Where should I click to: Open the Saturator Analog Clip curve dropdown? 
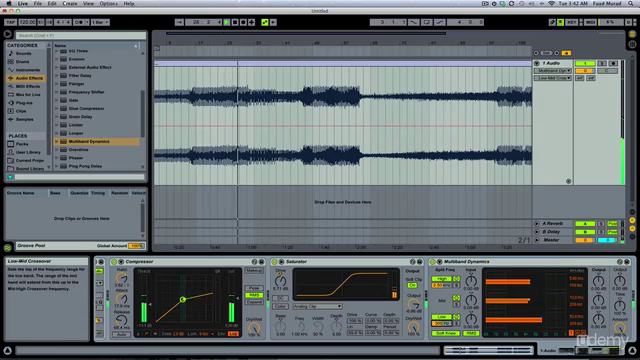(318, 306)
